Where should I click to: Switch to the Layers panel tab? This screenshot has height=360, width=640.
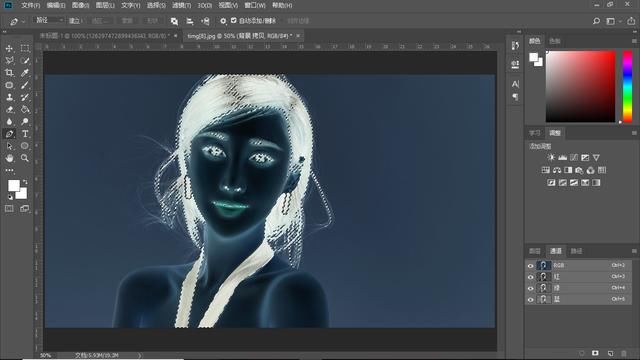click(x=535, y=251)
